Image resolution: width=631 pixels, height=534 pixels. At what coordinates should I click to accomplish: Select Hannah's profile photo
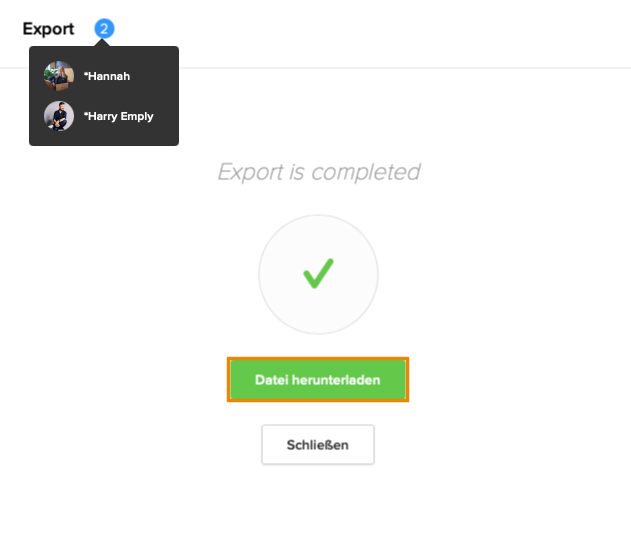pos(59,76)
